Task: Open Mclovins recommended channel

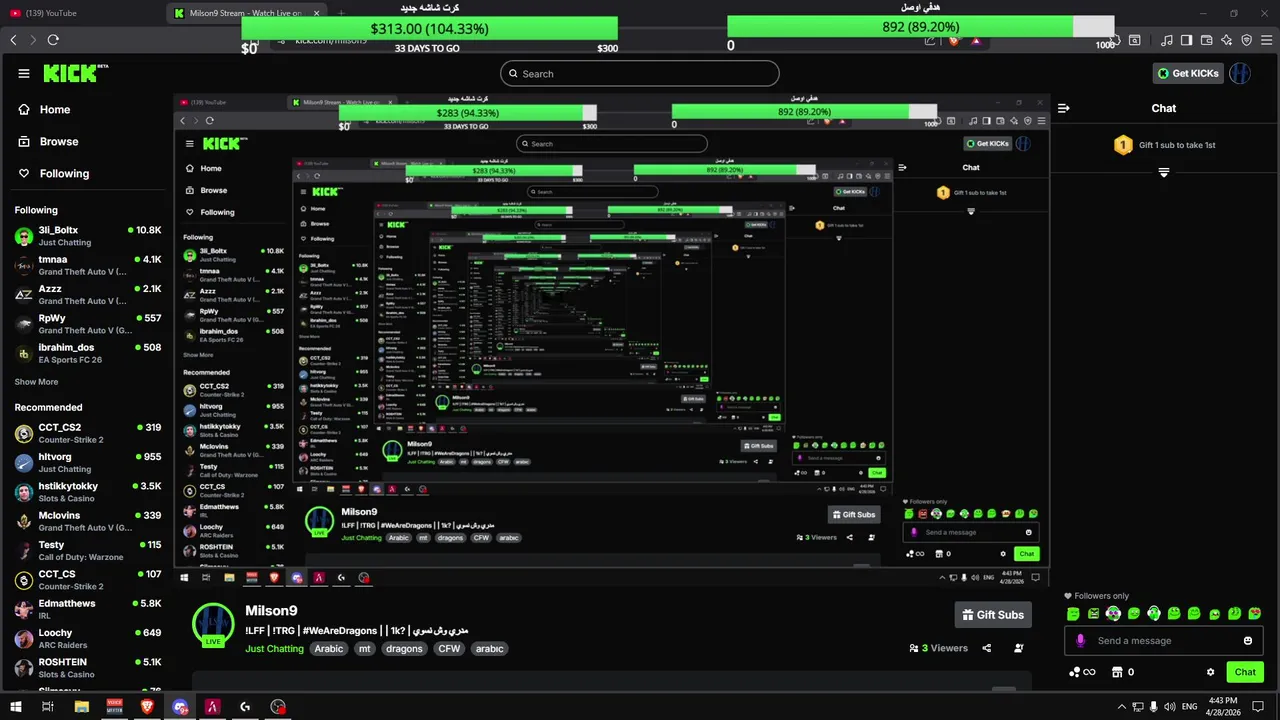Action: coord(87,521)
